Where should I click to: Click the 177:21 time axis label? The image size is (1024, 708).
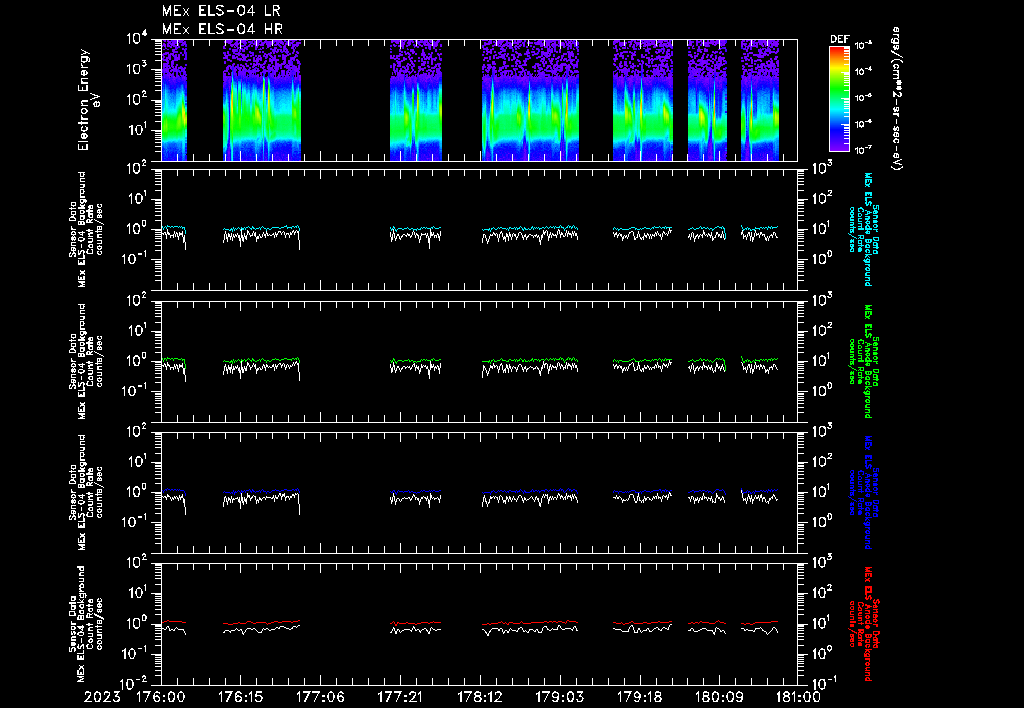point(400,697)
